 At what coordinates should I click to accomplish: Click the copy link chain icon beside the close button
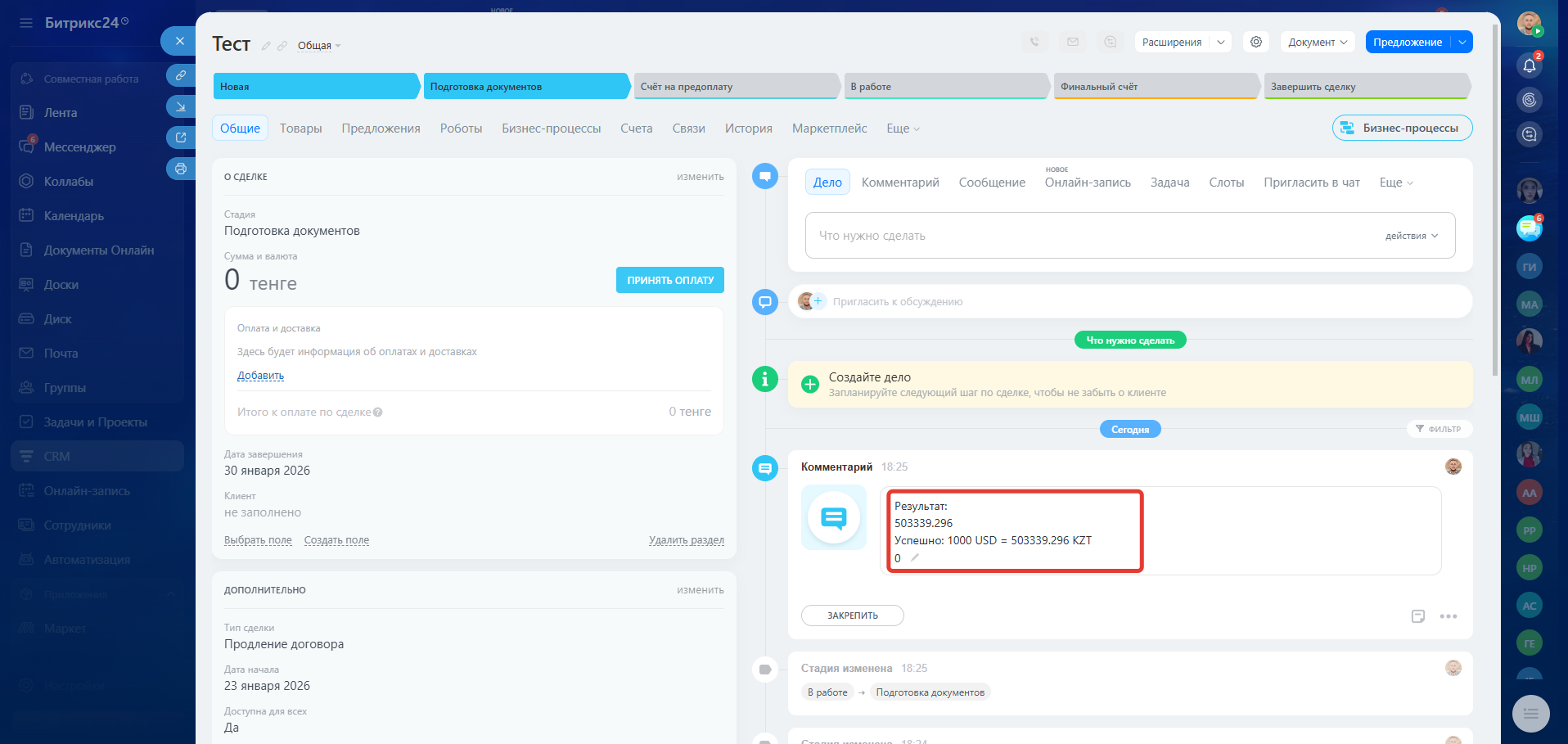coord(181,75)
